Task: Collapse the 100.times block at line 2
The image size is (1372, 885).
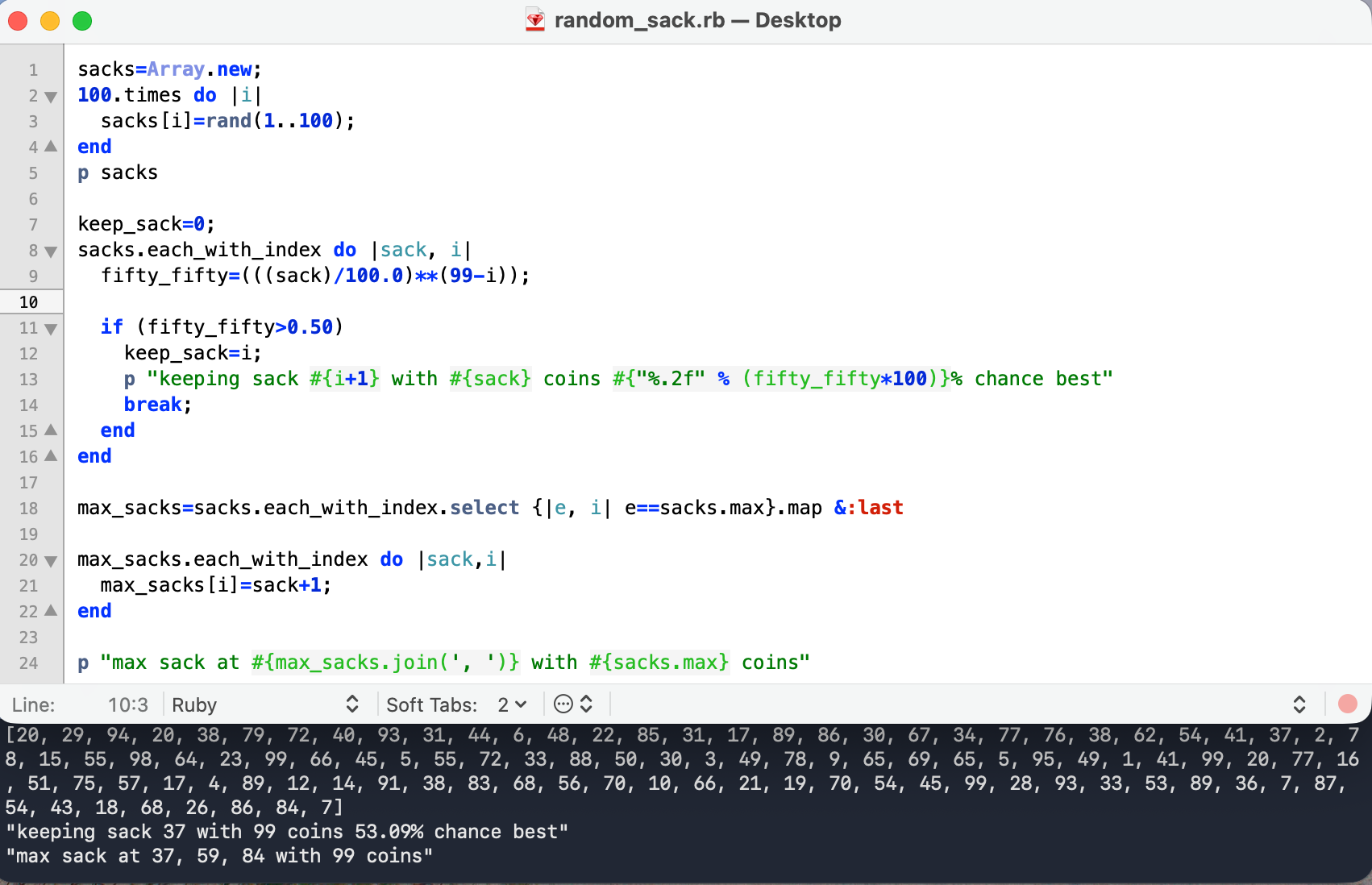Action: pyautogui.click(x=51, y=97)
